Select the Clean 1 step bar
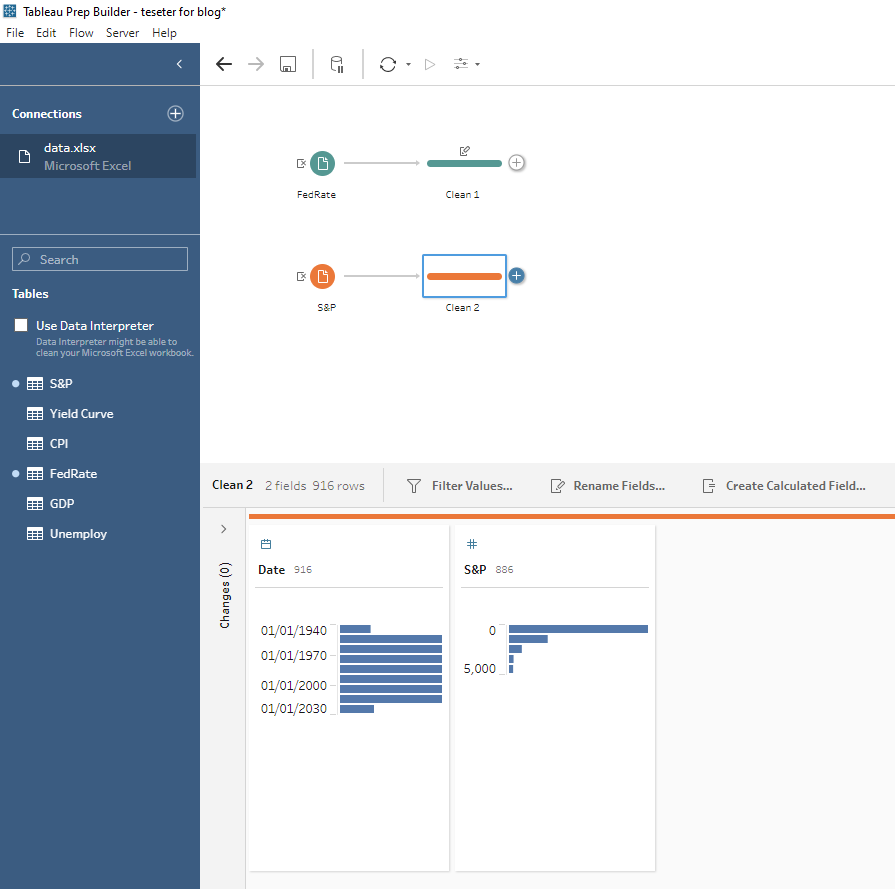895x889 pixels. (464, 163)
